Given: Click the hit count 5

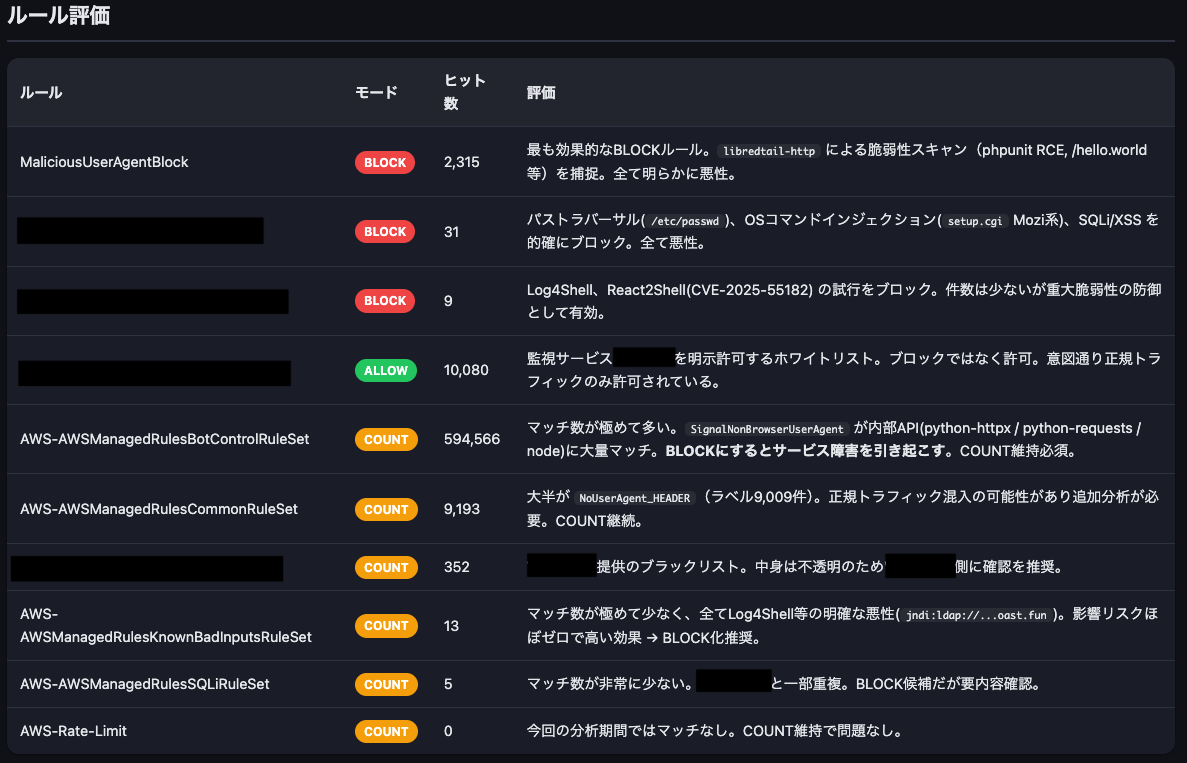Looking at the screenshot, I should (x=448, y=684).
